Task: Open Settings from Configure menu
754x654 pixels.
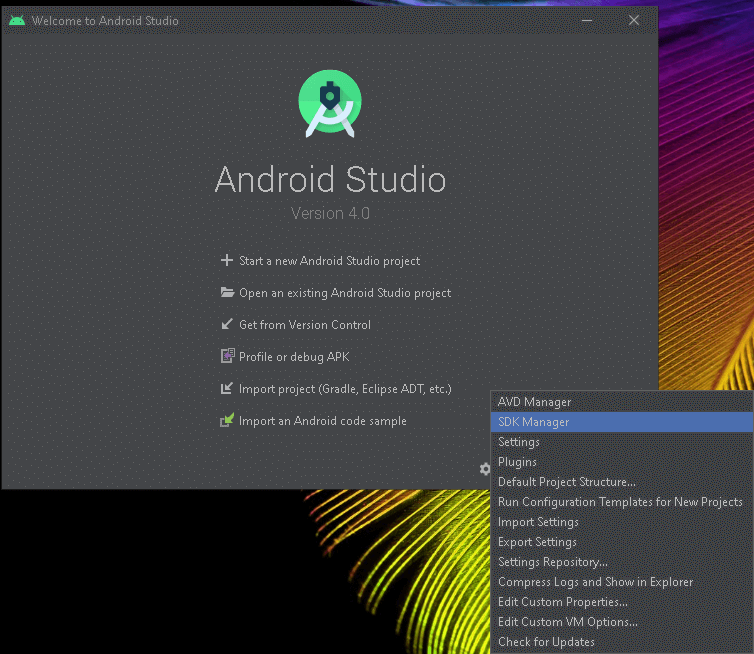Action: coord(622,441)
